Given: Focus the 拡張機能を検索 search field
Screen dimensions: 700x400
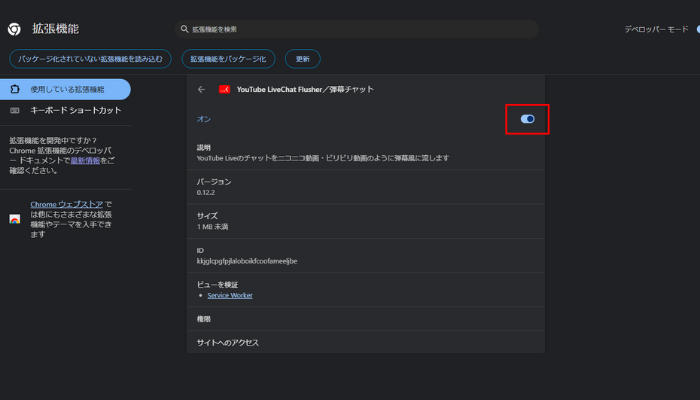Looking at the screenshot, I should point(357,29).
